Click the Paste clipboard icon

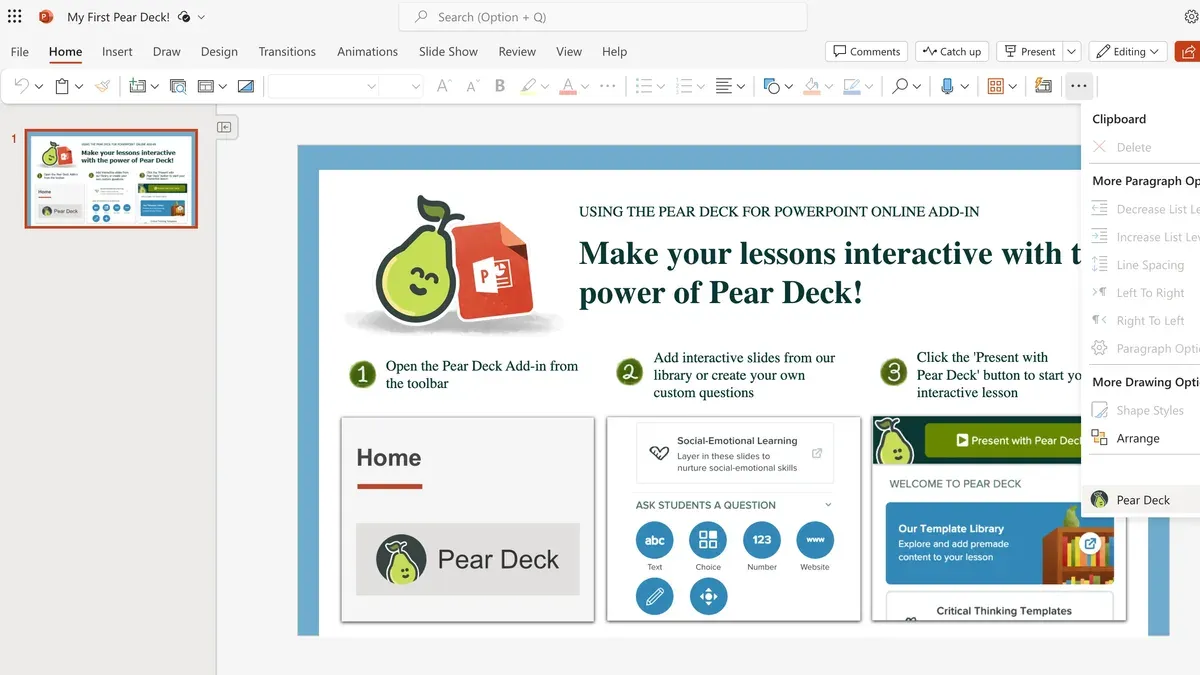pyautogui.click(x=62, y=87)
